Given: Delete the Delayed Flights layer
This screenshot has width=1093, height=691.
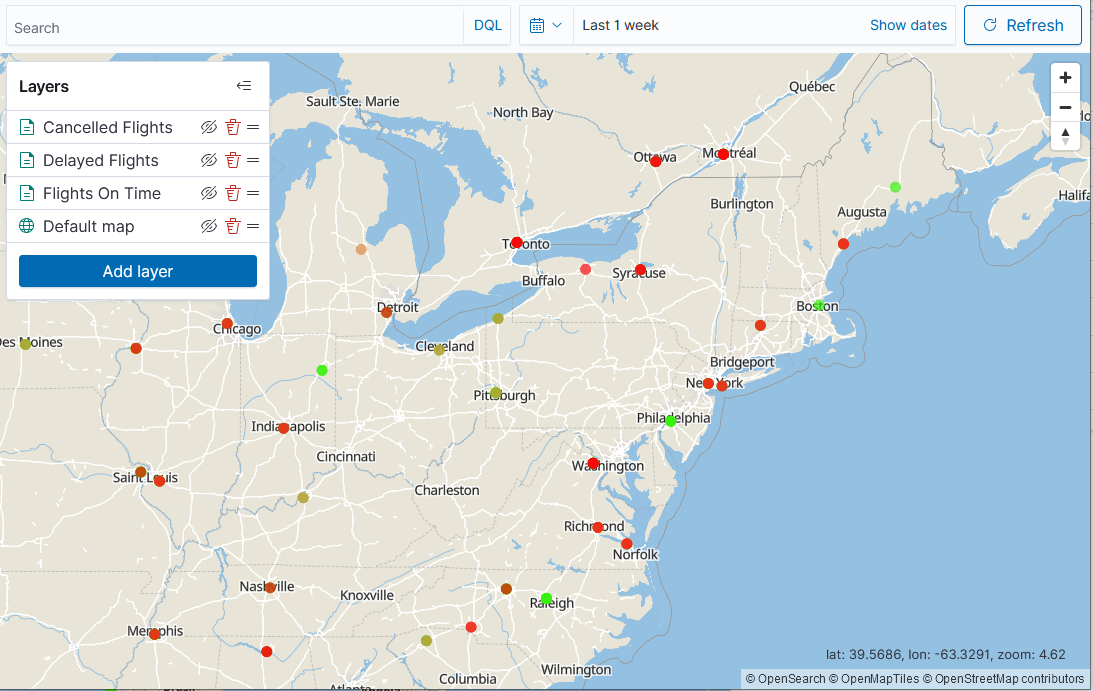Looking at the screenshot, I should 233,160.
